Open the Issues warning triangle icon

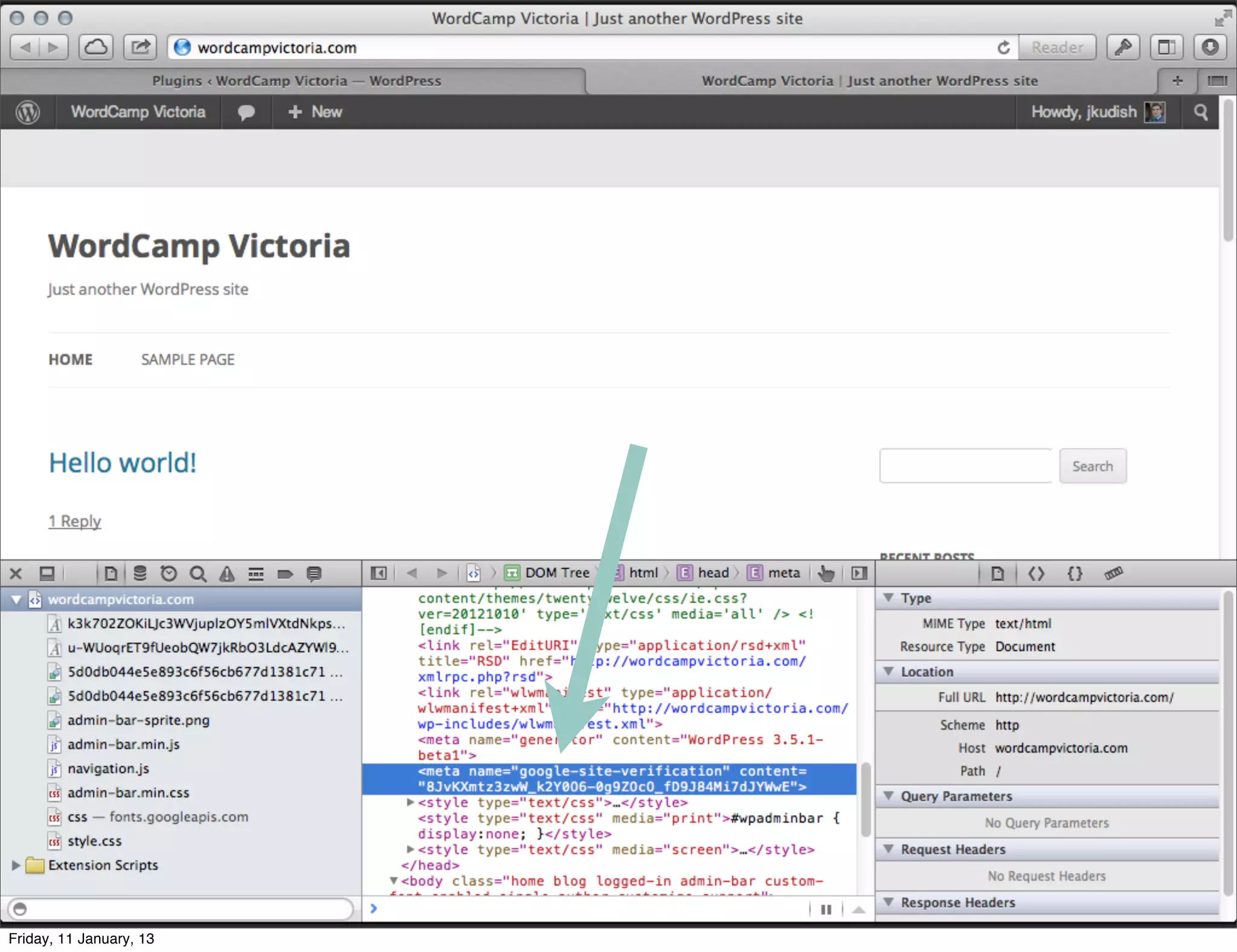227,573
